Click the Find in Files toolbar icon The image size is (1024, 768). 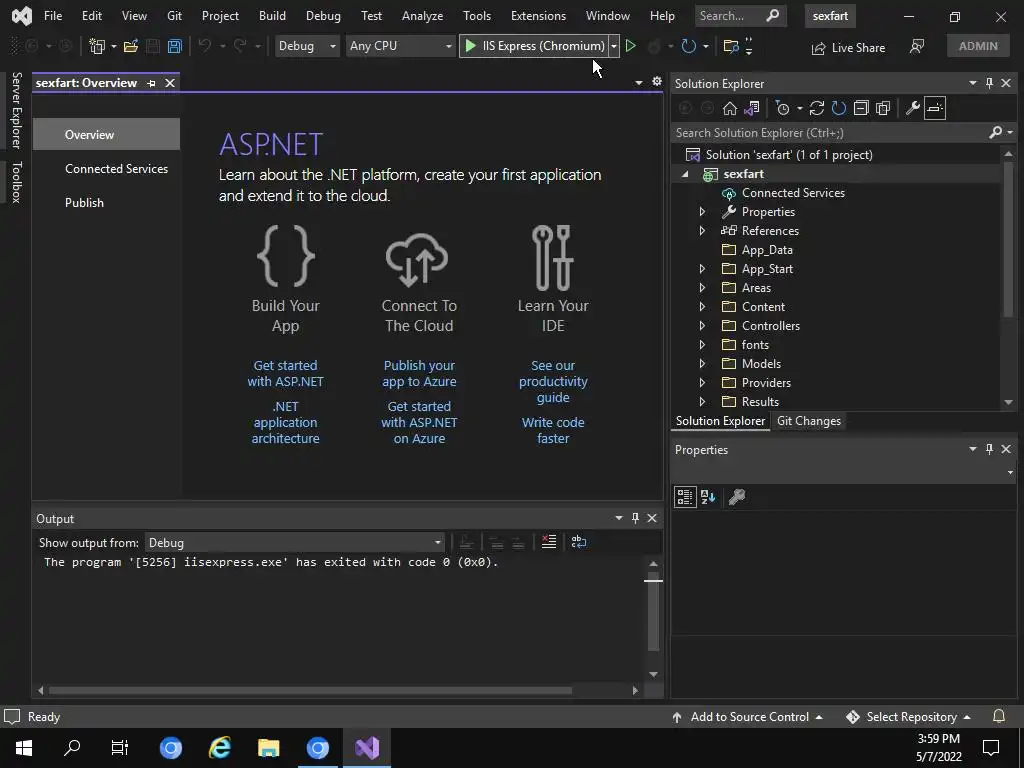click(x=731, y=46)
